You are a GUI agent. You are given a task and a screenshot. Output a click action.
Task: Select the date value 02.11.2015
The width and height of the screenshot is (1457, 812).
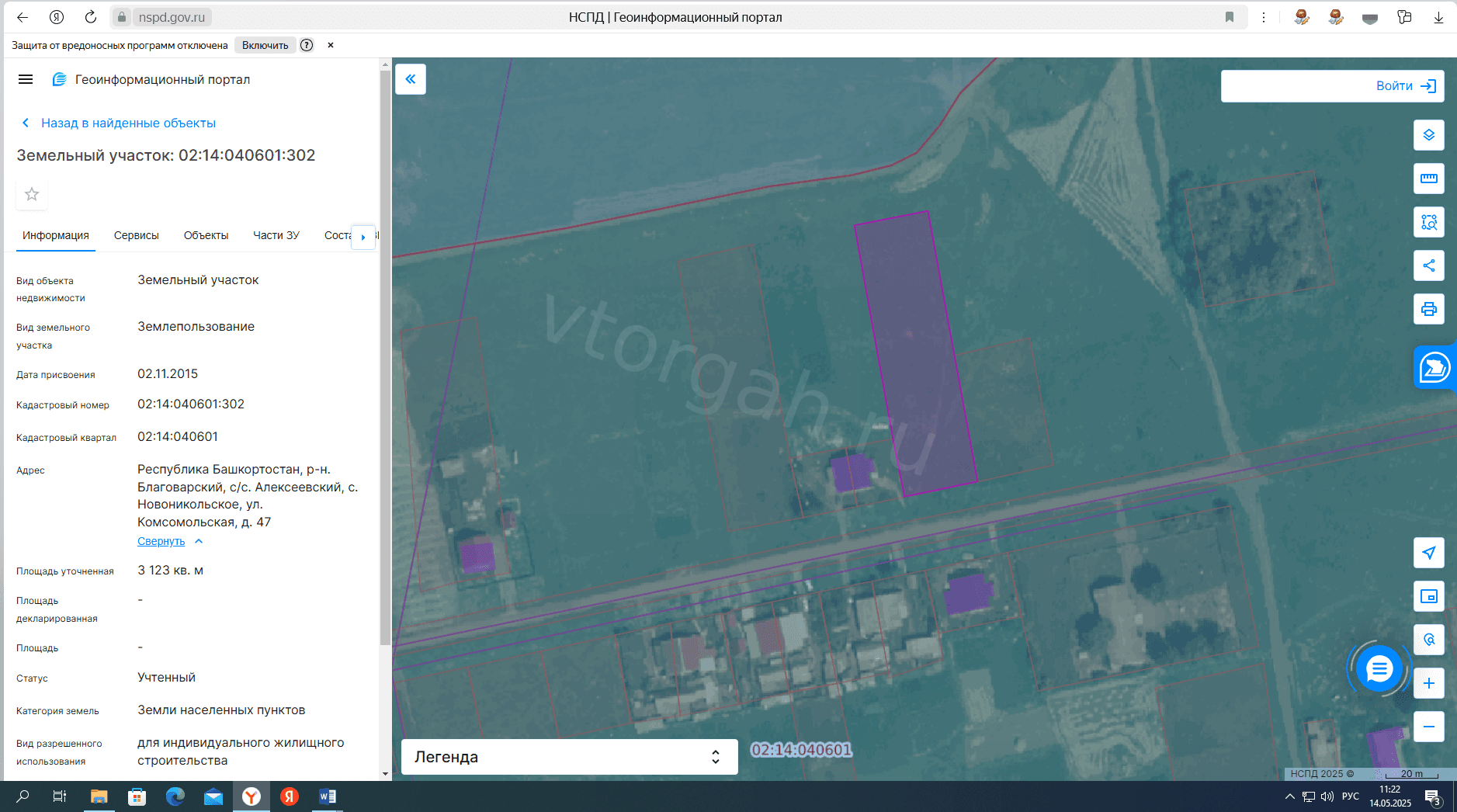[168, 373]
